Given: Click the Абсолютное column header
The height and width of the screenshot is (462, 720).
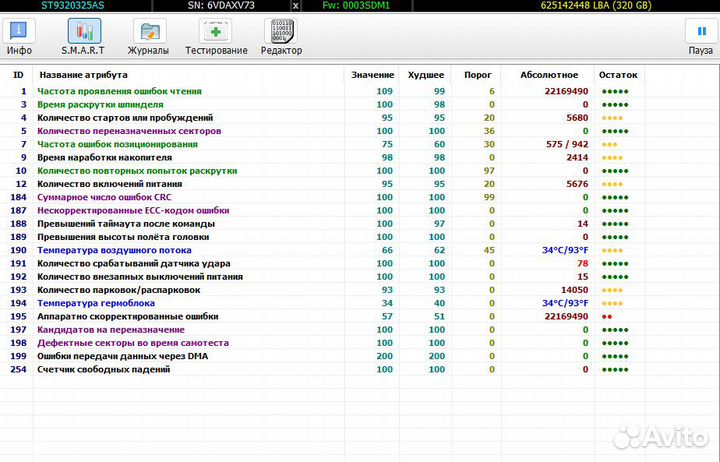Looking at the screenshot, I should pos(549,75).
